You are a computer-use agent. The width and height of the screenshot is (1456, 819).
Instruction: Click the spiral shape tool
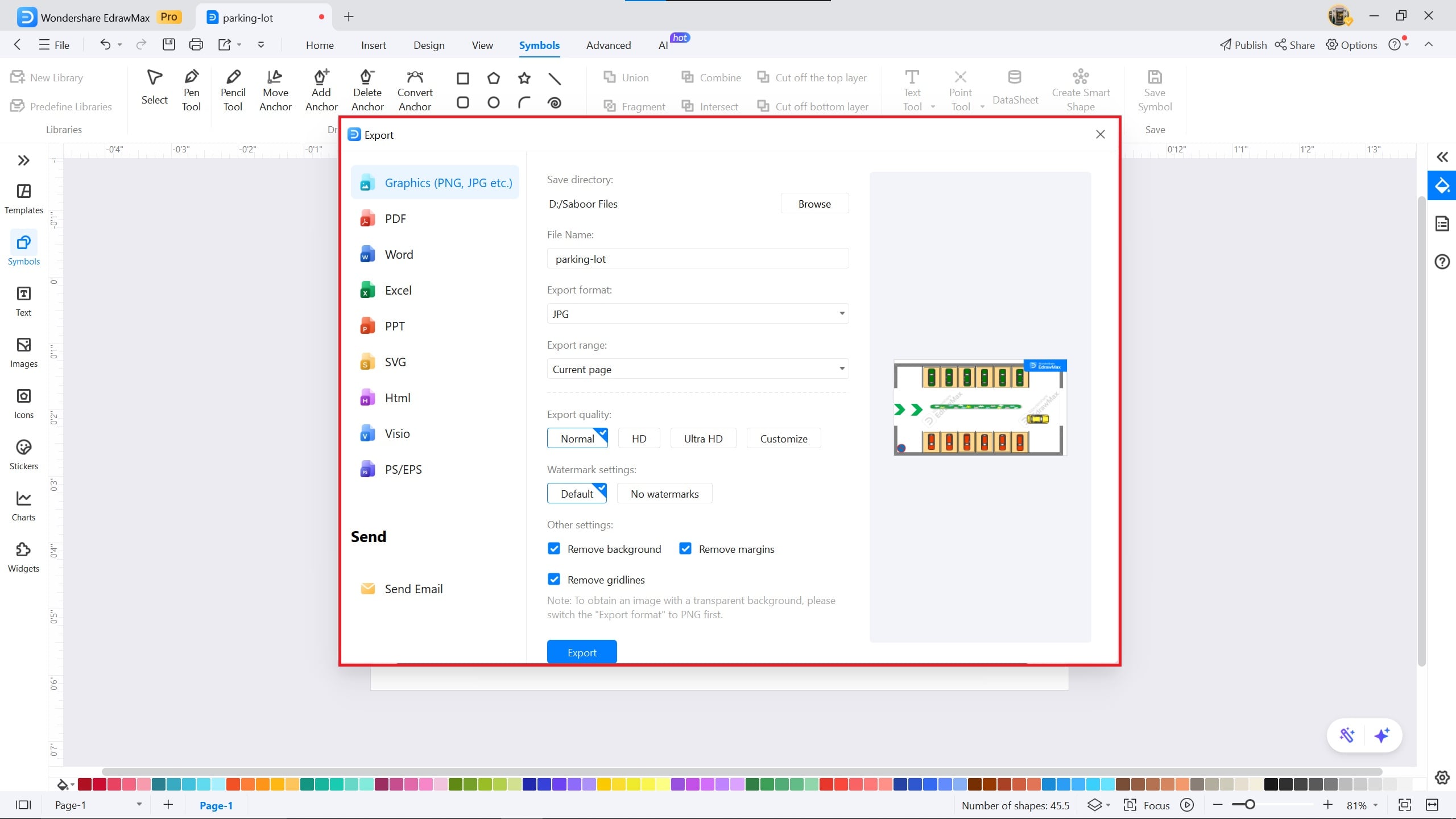coord(554,103)
